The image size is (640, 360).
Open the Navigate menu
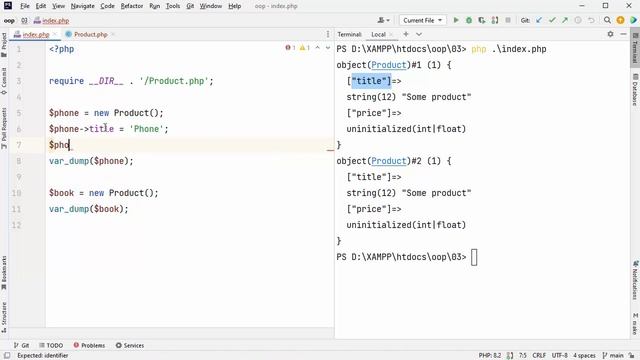point(82,6)
